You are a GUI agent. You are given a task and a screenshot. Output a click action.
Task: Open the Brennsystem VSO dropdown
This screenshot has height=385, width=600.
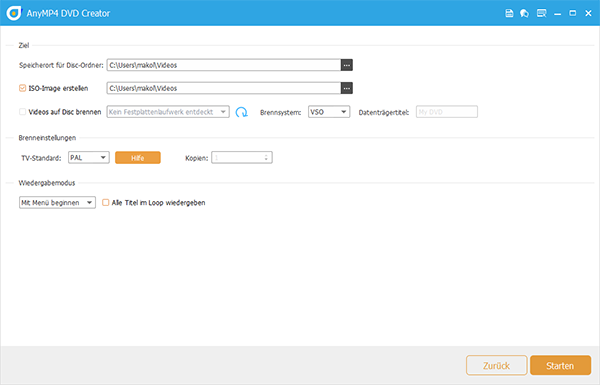click(329, 112)
